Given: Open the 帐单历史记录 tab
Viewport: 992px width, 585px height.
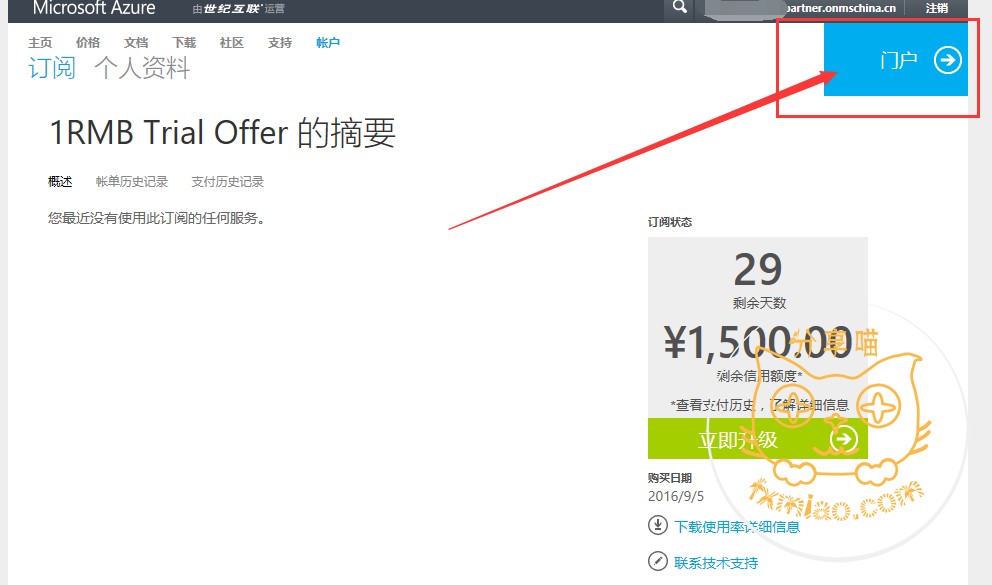Looking at the screenshot, I should pyautogui.click(x=132, y=182).
